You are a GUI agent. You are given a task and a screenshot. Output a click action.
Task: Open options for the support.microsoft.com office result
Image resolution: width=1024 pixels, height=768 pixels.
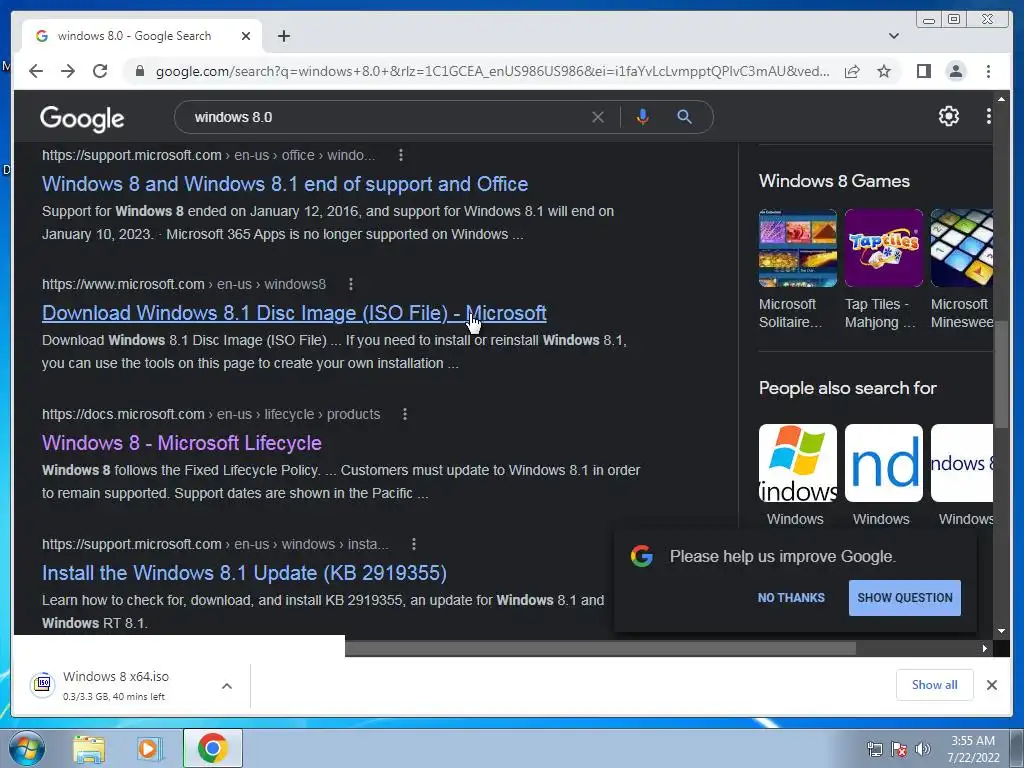point(400,155)
